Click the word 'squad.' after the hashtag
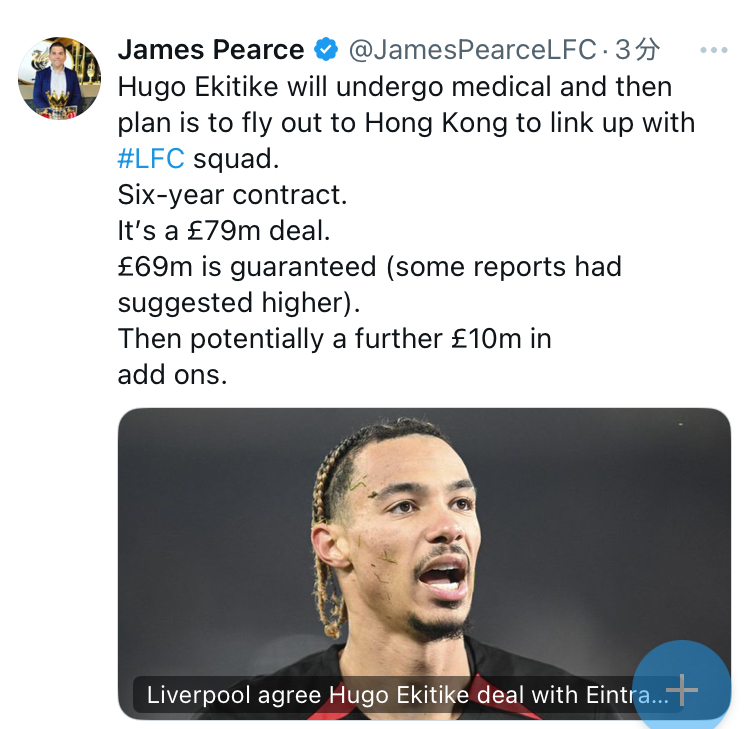The image size is (750, 729). (x=236, y=160)
